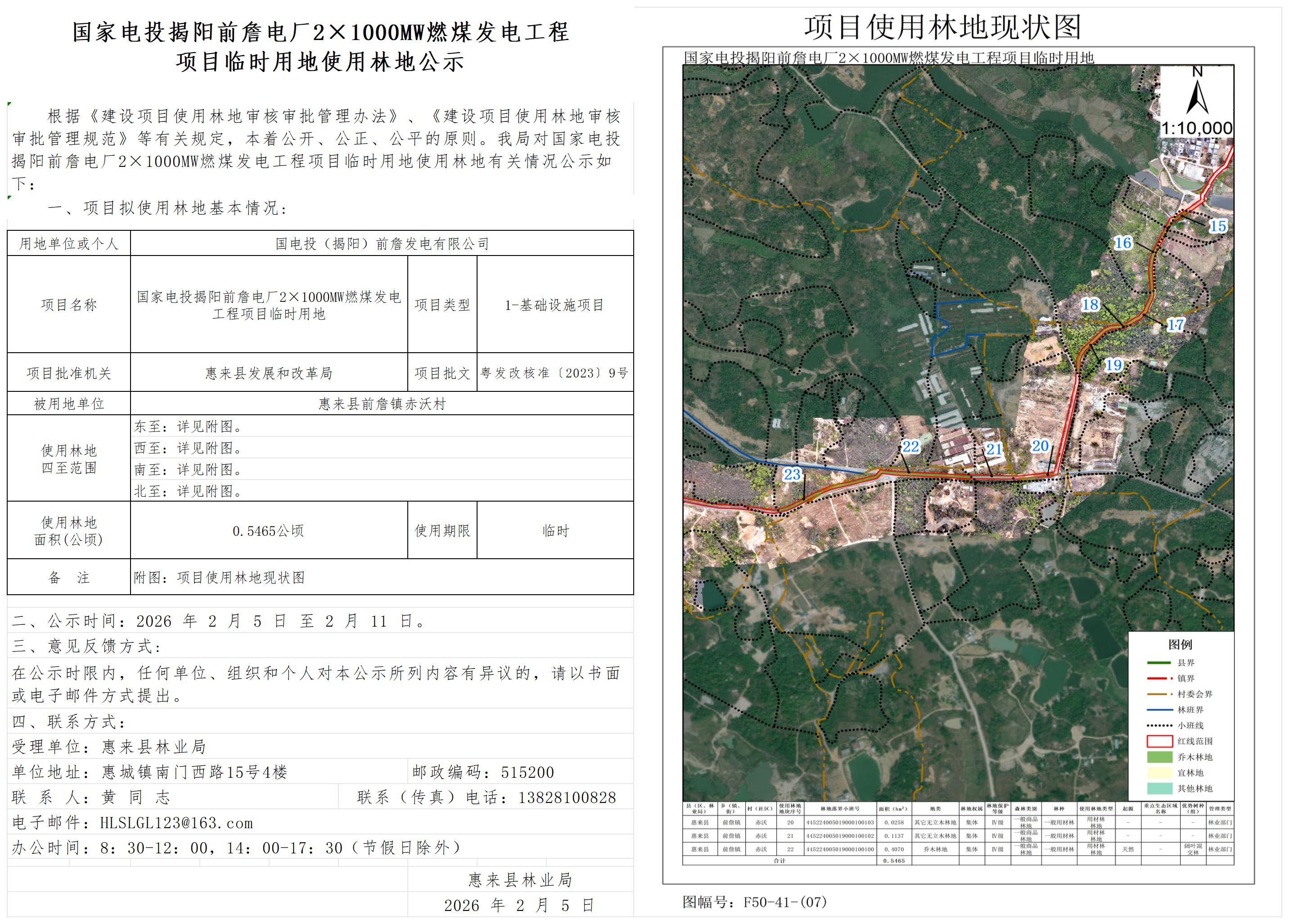Click parcel marker 23 near the road
The width and height of the screenshot is (1289, 924).
792,474
